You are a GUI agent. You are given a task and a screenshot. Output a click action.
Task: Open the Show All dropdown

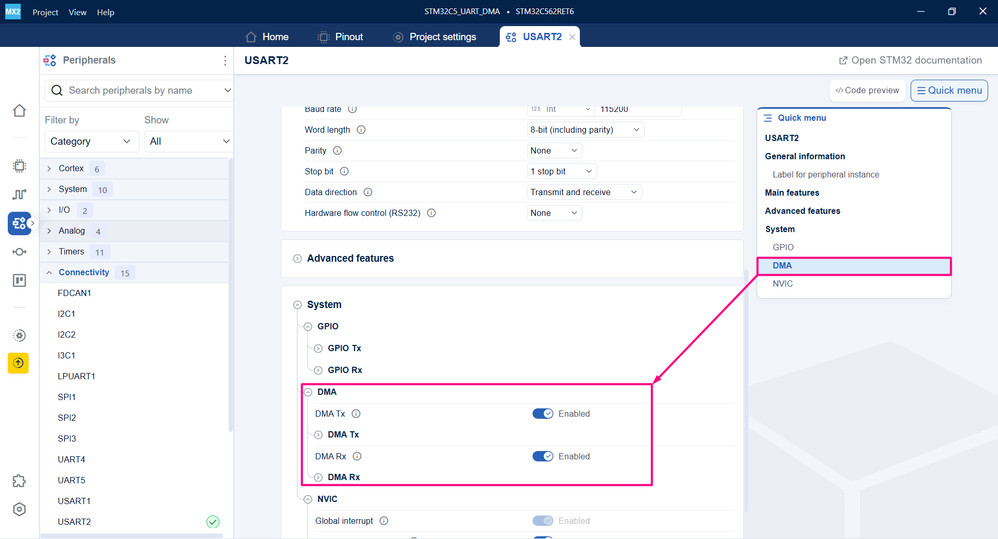point(189,141)
